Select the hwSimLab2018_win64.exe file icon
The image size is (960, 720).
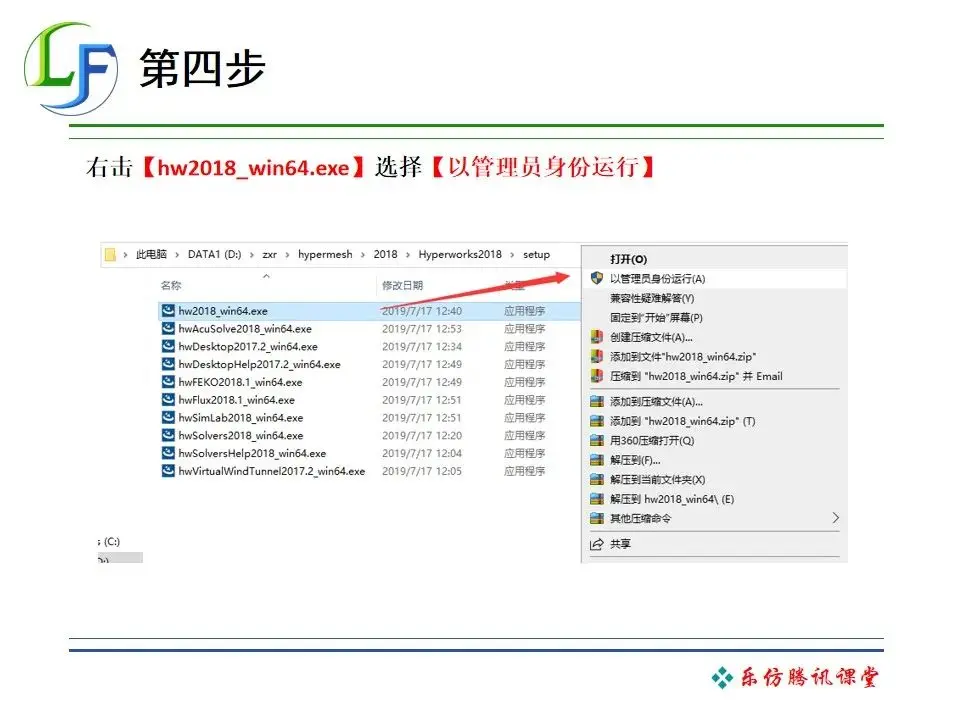click(x=168, y=418)
